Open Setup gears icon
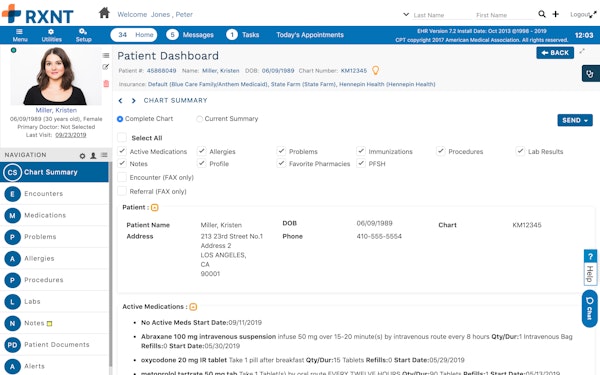 83,31
